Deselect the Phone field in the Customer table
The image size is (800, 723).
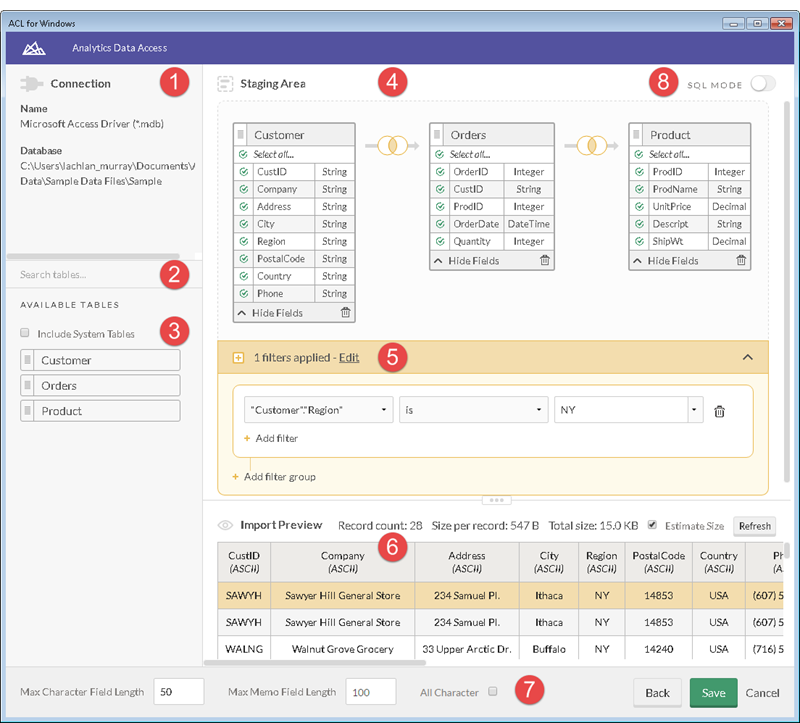click(x=244, y=293)
